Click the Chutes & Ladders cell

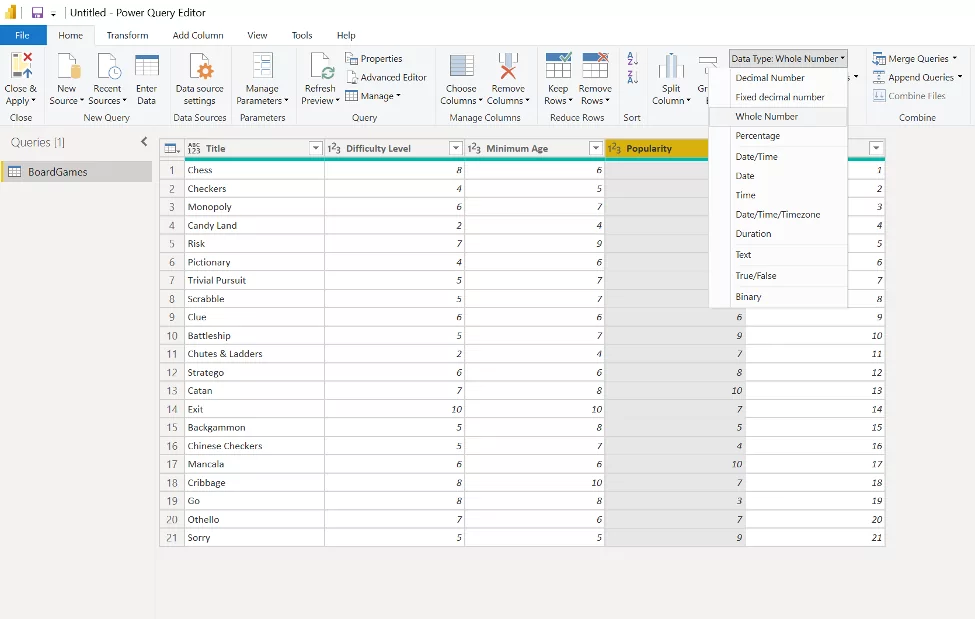pos(254,354)
